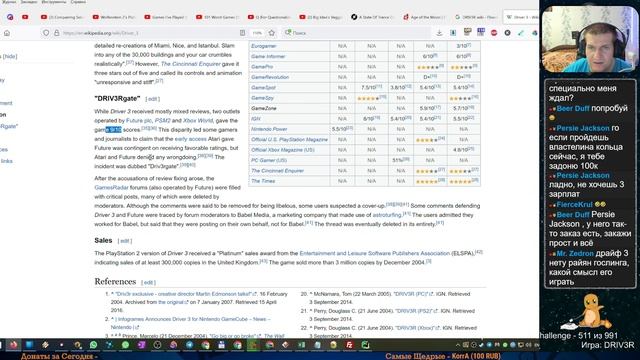The height and width of the screenshot is (360, 640).
Task: Open the 'early access' link
Action: click(x=191, y=139)
